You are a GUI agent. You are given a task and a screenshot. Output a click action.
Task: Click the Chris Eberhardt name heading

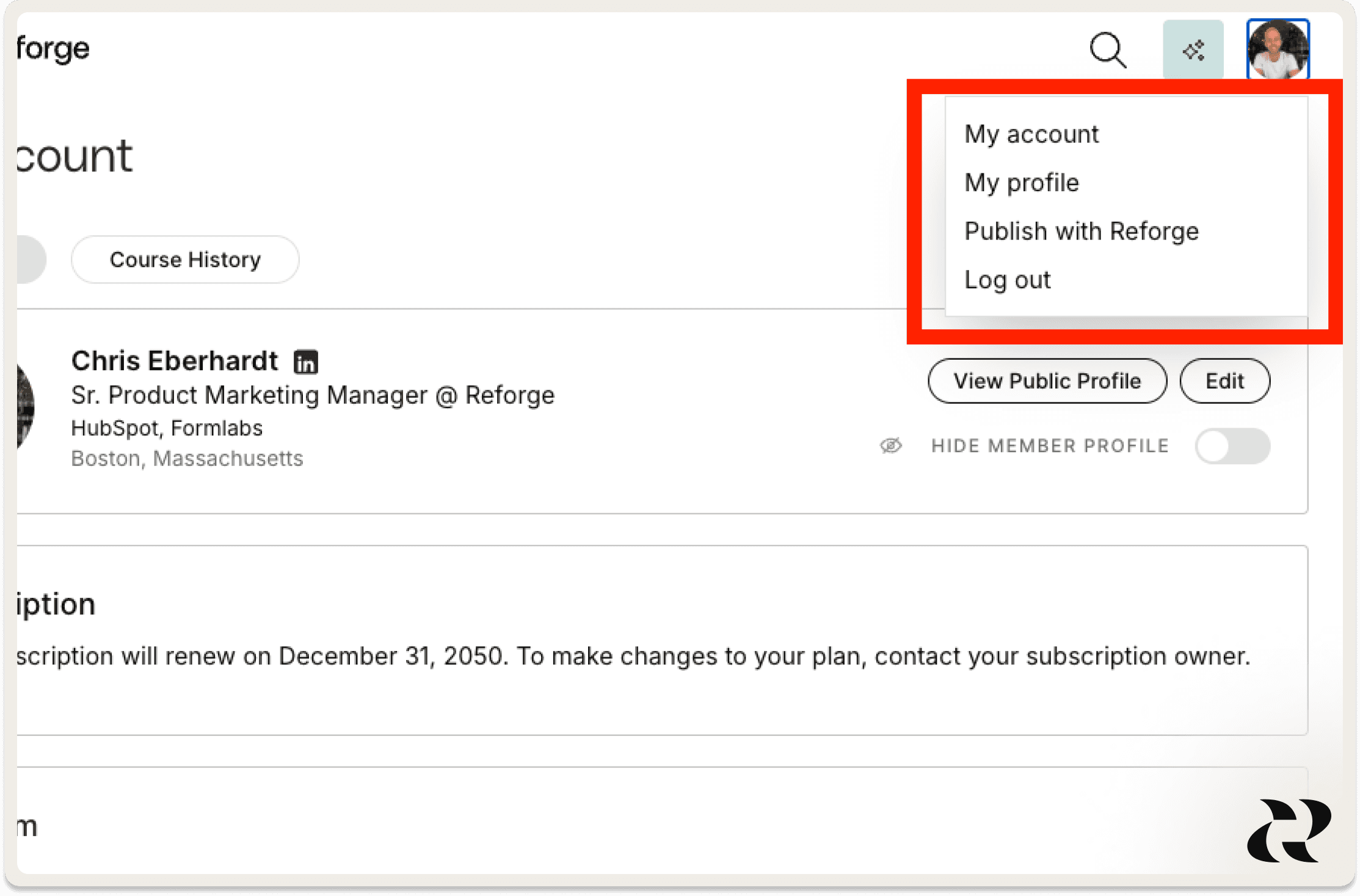pyautogui.click(x=175, y=361)
